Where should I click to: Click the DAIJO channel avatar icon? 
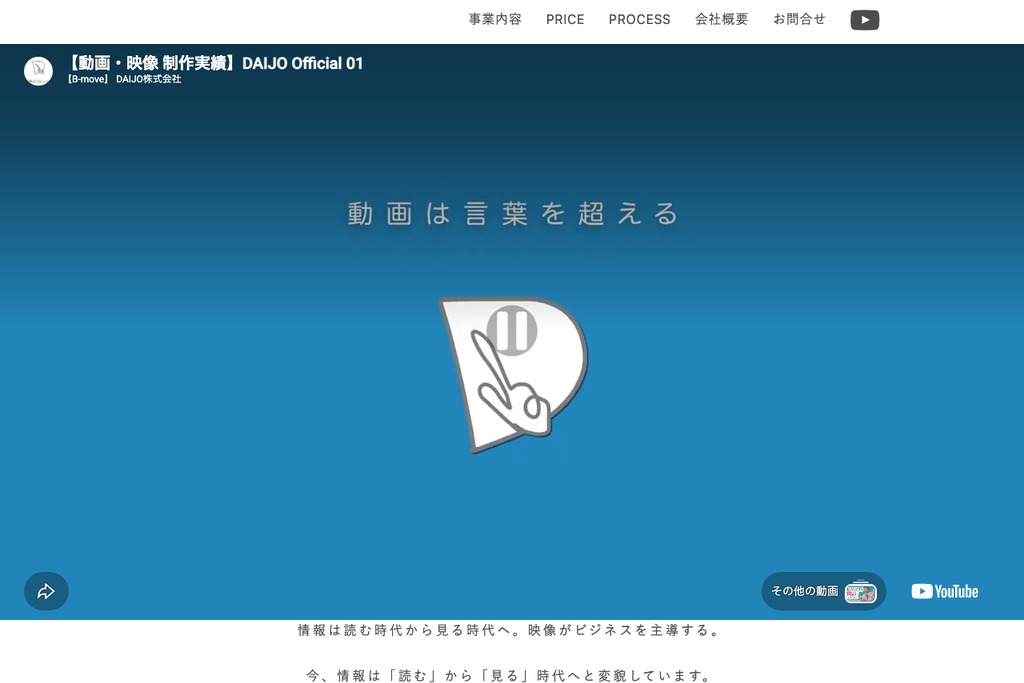point(39,71)
